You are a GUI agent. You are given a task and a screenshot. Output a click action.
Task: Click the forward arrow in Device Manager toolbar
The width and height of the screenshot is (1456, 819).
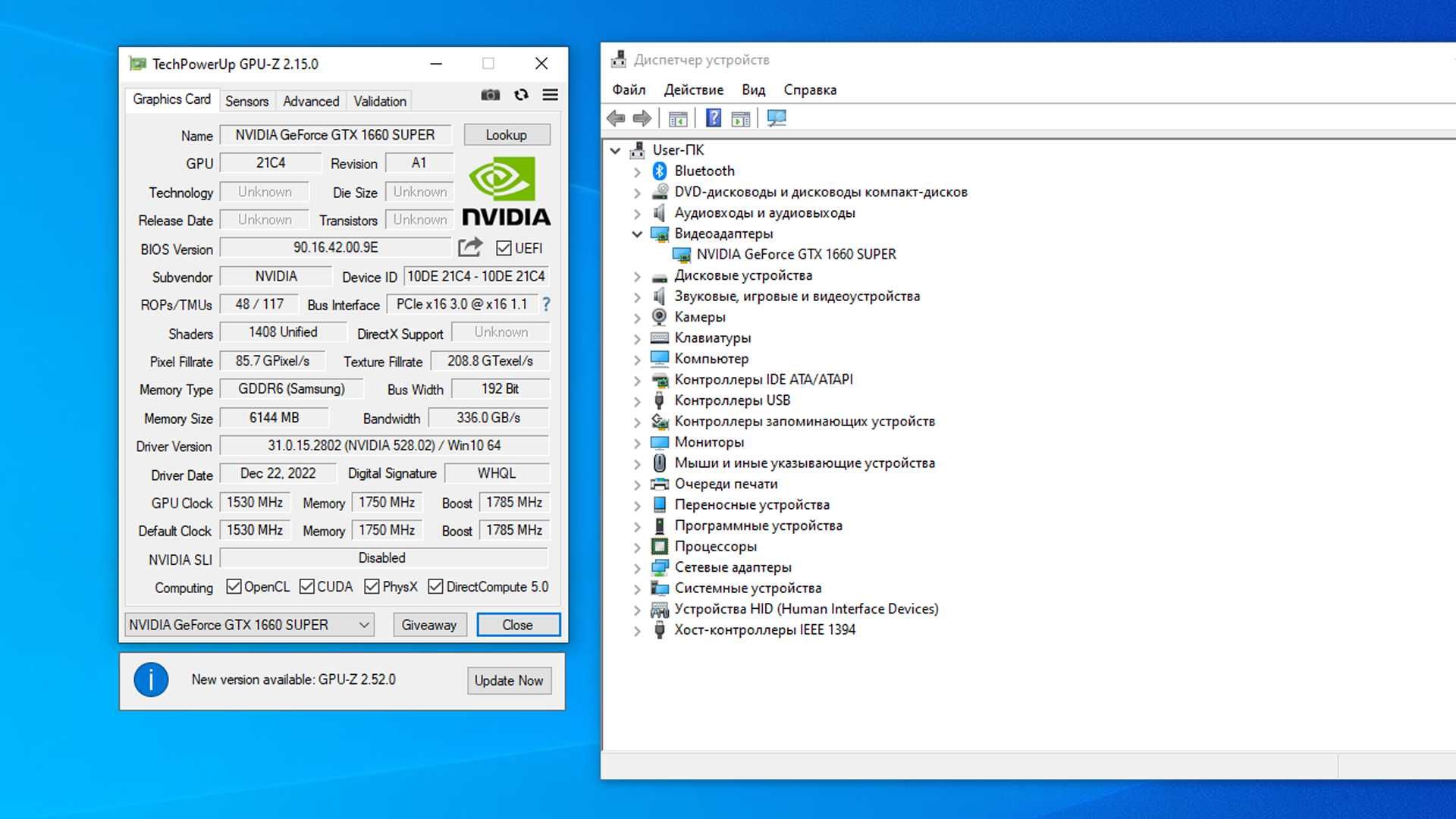(642, 118)
